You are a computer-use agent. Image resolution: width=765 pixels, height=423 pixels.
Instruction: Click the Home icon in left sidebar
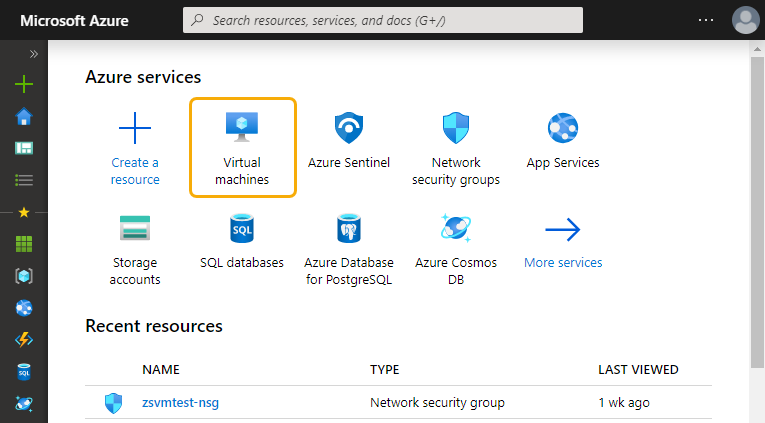(x=24, y=117)
